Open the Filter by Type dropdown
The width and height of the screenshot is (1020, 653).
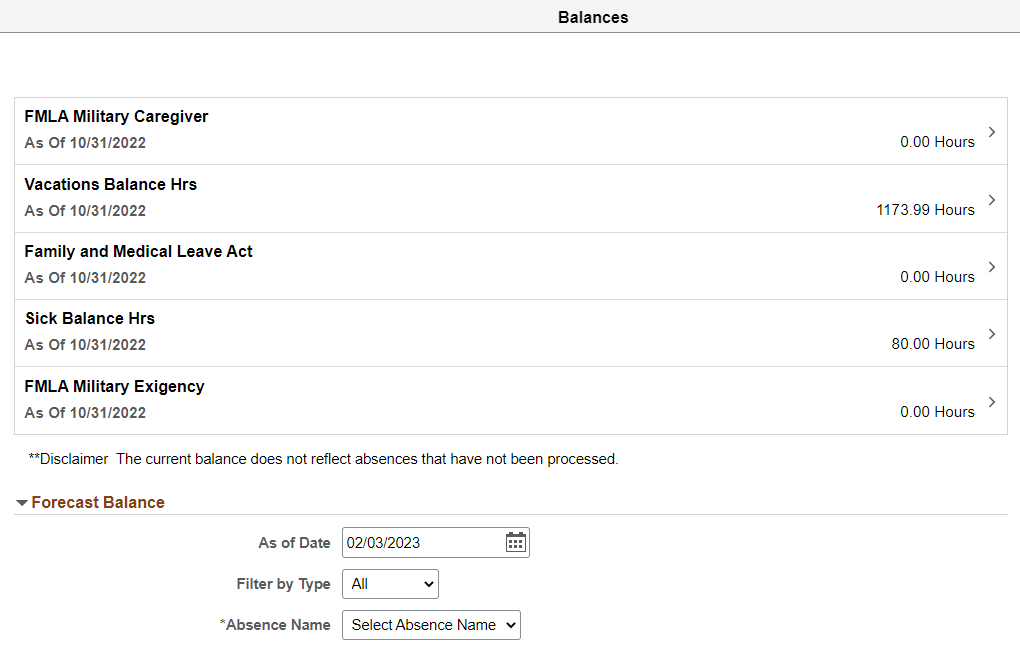390,584
